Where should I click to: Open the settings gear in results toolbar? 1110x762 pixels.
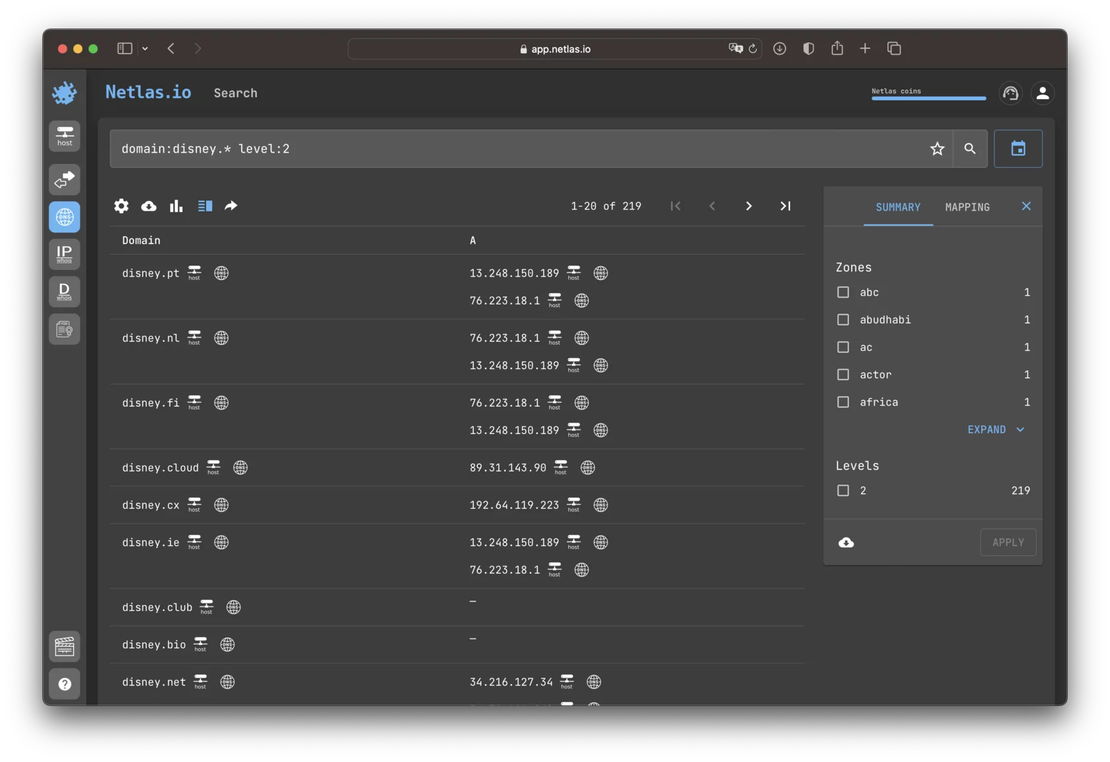coord(121,206)
